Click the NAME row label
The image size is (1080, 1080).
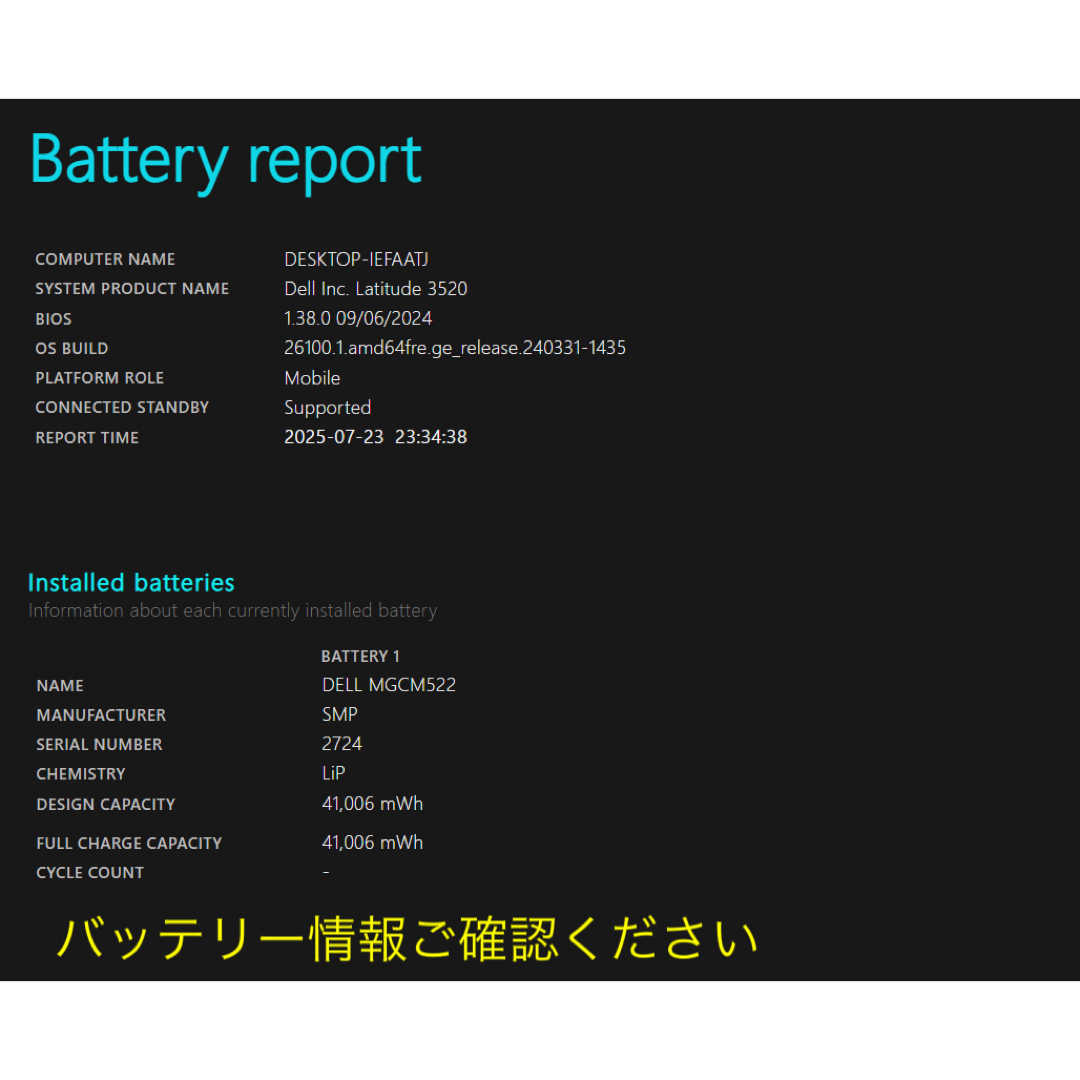pos(60,686)
